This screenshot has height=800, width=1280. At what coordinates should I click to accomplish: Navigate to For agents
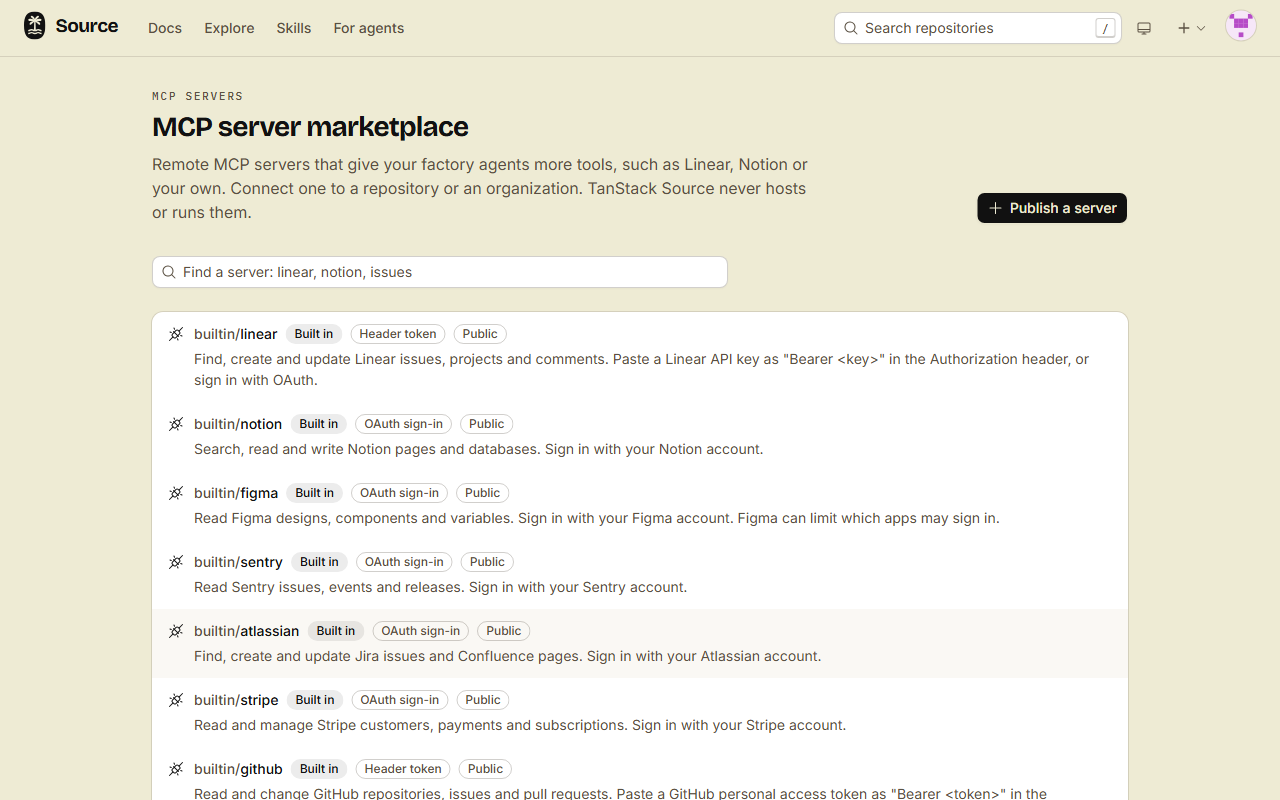369,28
